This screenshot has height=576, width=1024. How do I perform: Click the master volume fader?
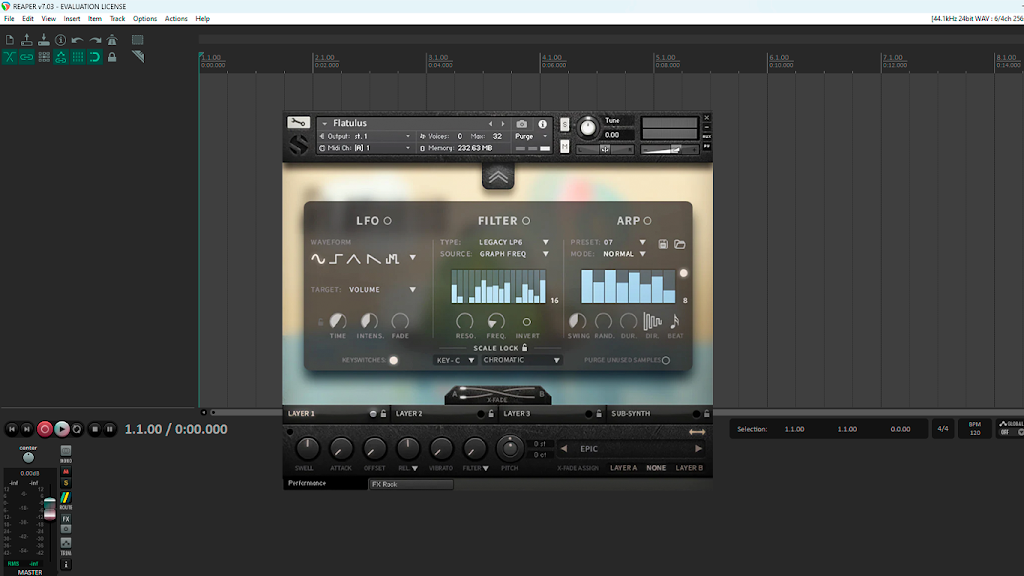49,508
